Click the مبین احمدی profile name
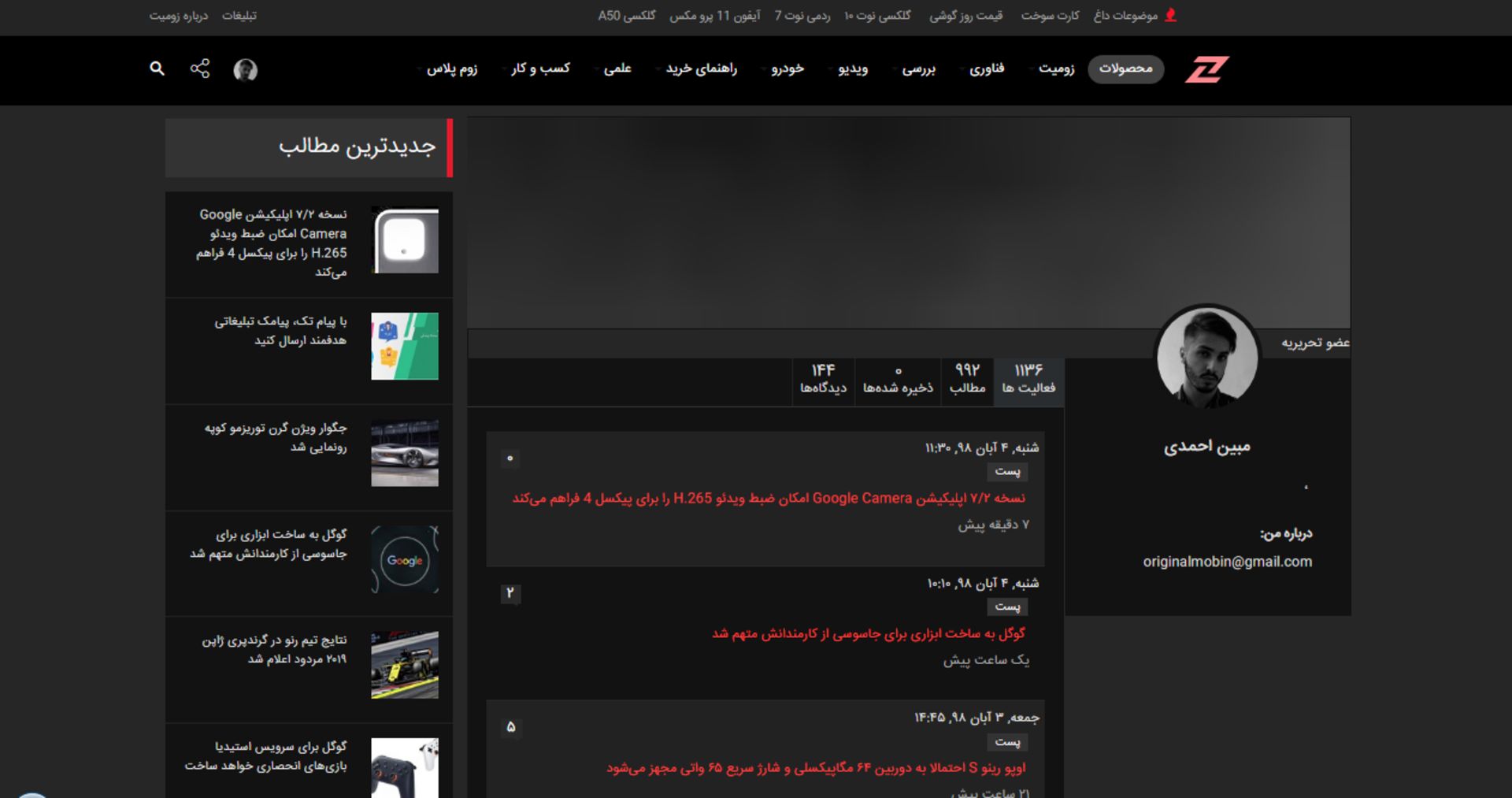This screenshot has width=1512, height=798. point(1207,447)
